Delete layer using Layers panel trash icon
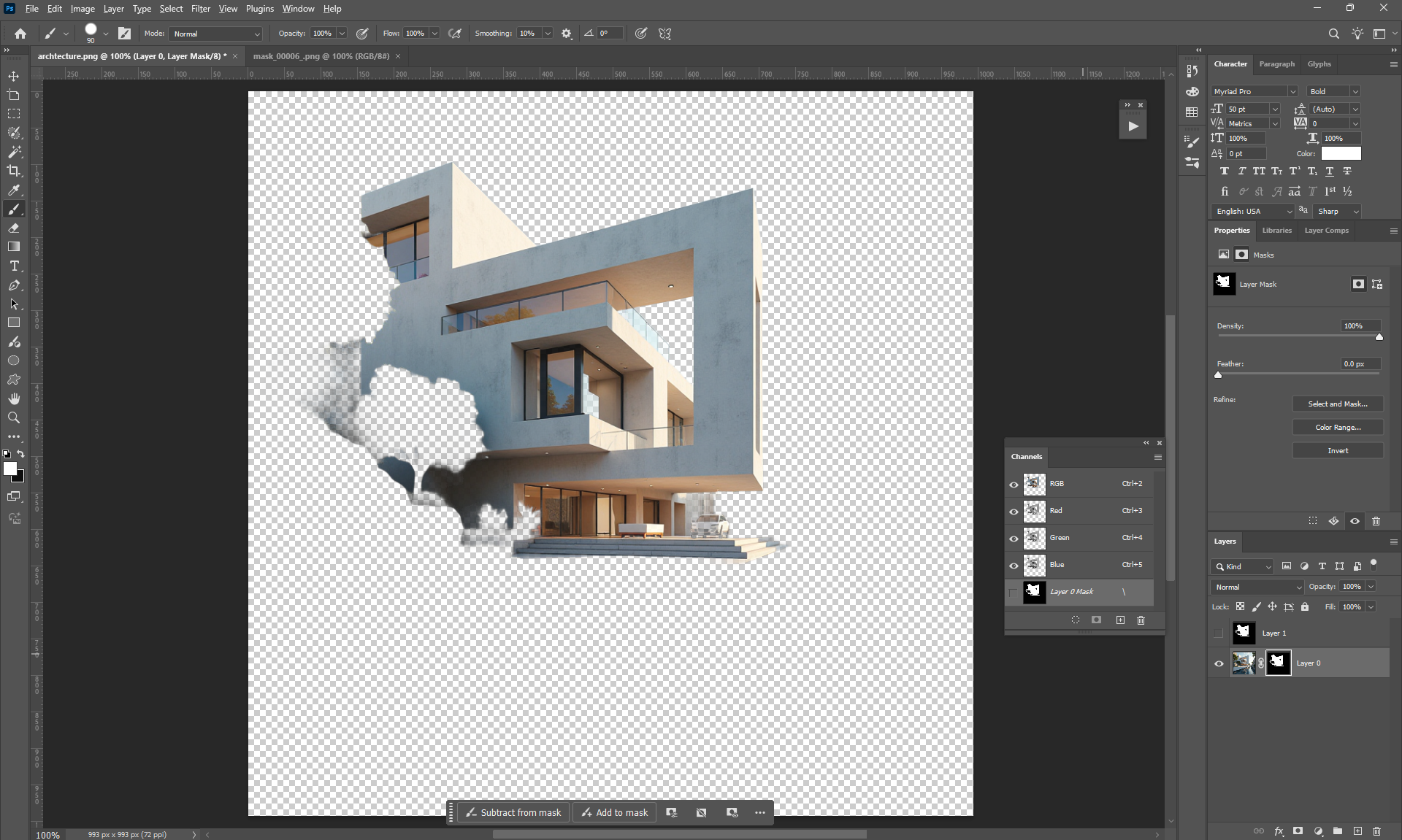This screenshot has height=840, width=1402. click(x=1376, y=831)
